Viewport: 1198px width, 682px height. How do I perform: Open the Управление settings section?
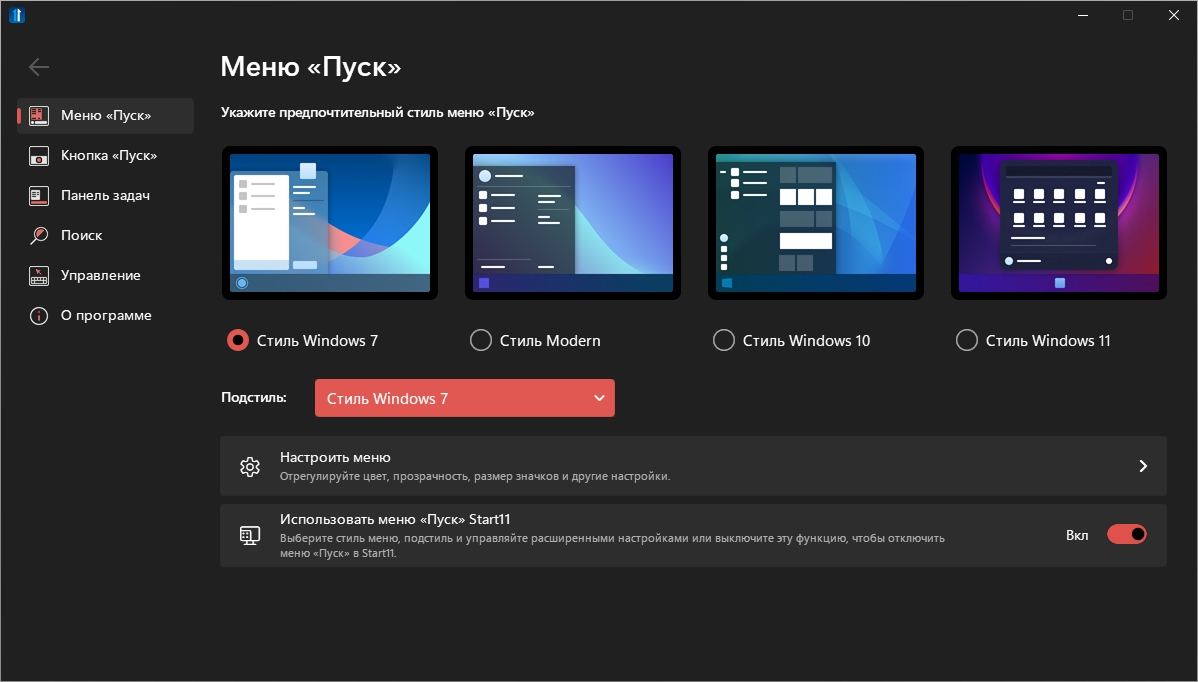[100, 276]
